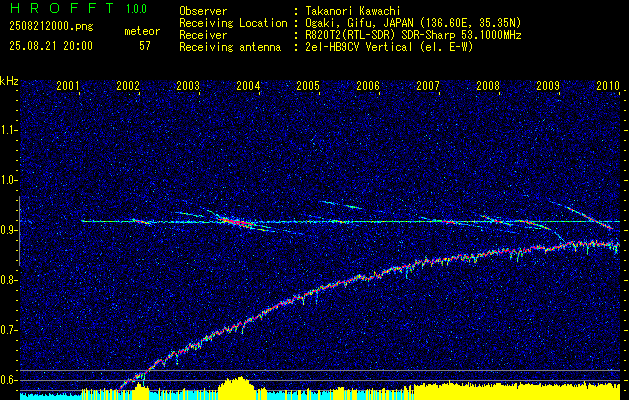Click the HROFFT program title text
This screenshot has width=629, height=400.
pos(62,8)
